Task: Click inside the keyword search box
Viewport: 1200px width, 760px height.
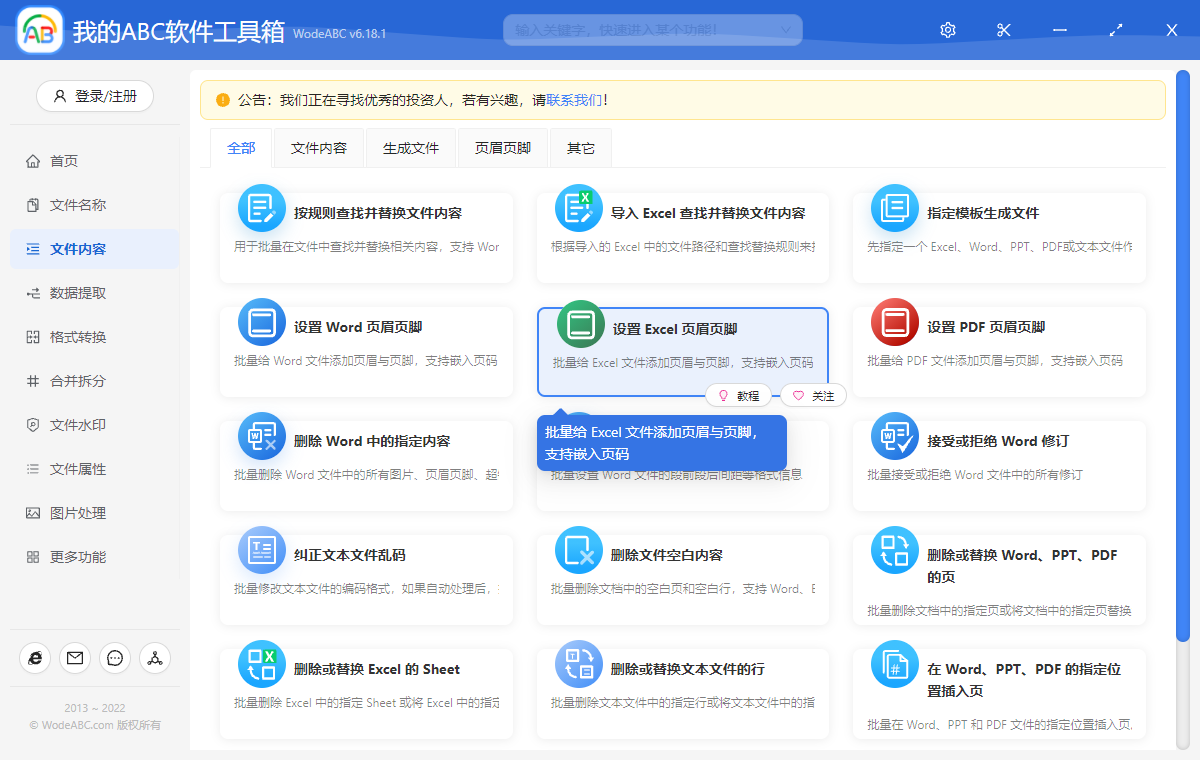Action: [652, 30]
